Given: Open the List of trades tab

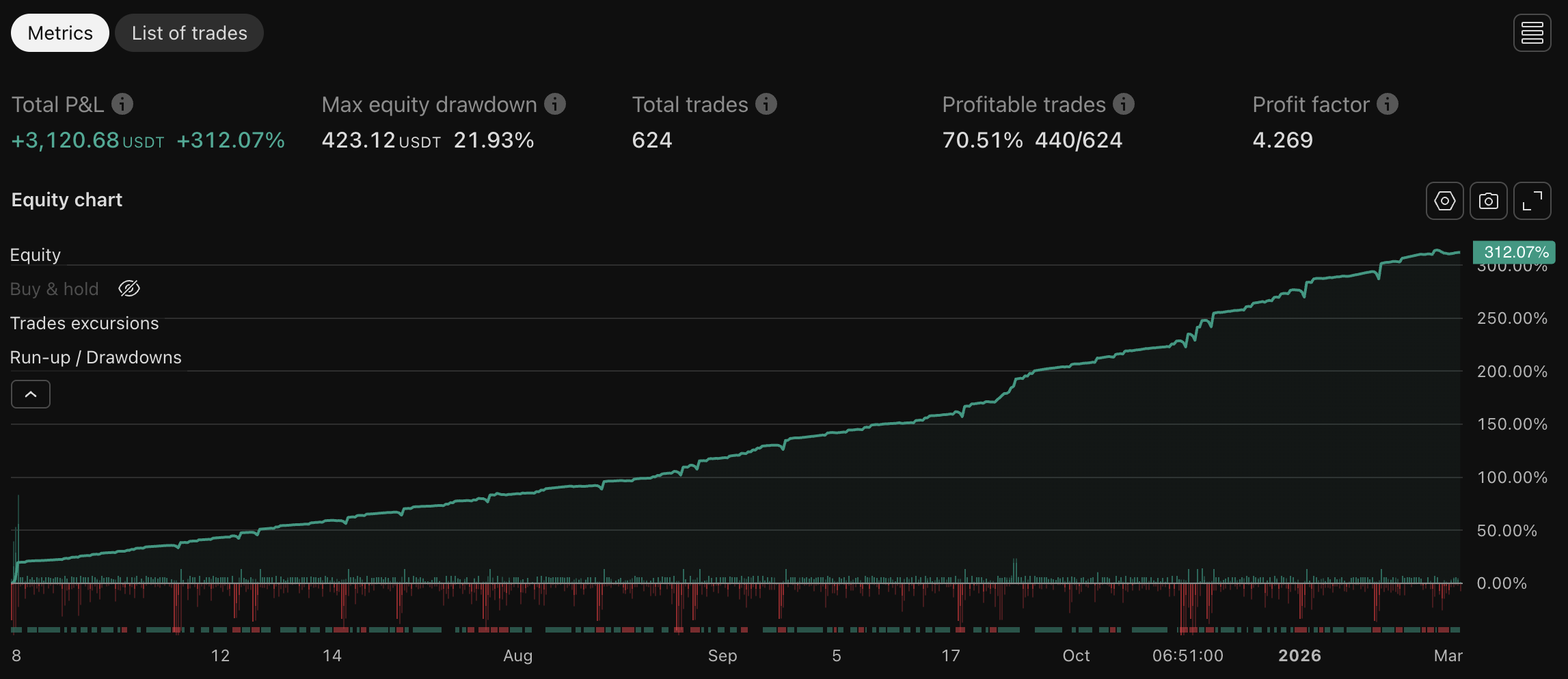Looking at the screenshot, I should [189, 33].
